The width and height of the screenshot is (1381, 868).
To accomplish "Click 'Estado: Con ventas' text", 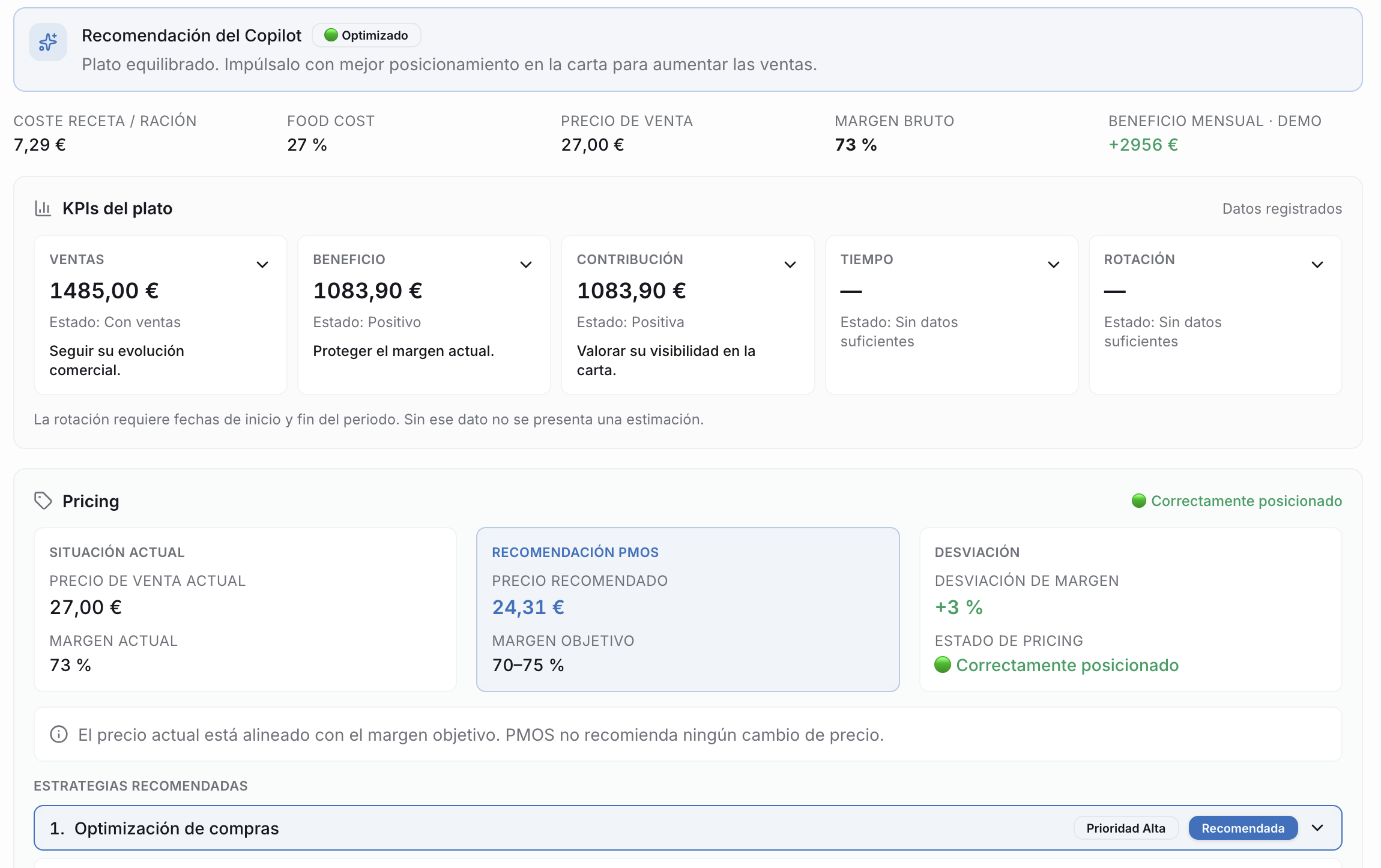I will (x=115, y=322).
